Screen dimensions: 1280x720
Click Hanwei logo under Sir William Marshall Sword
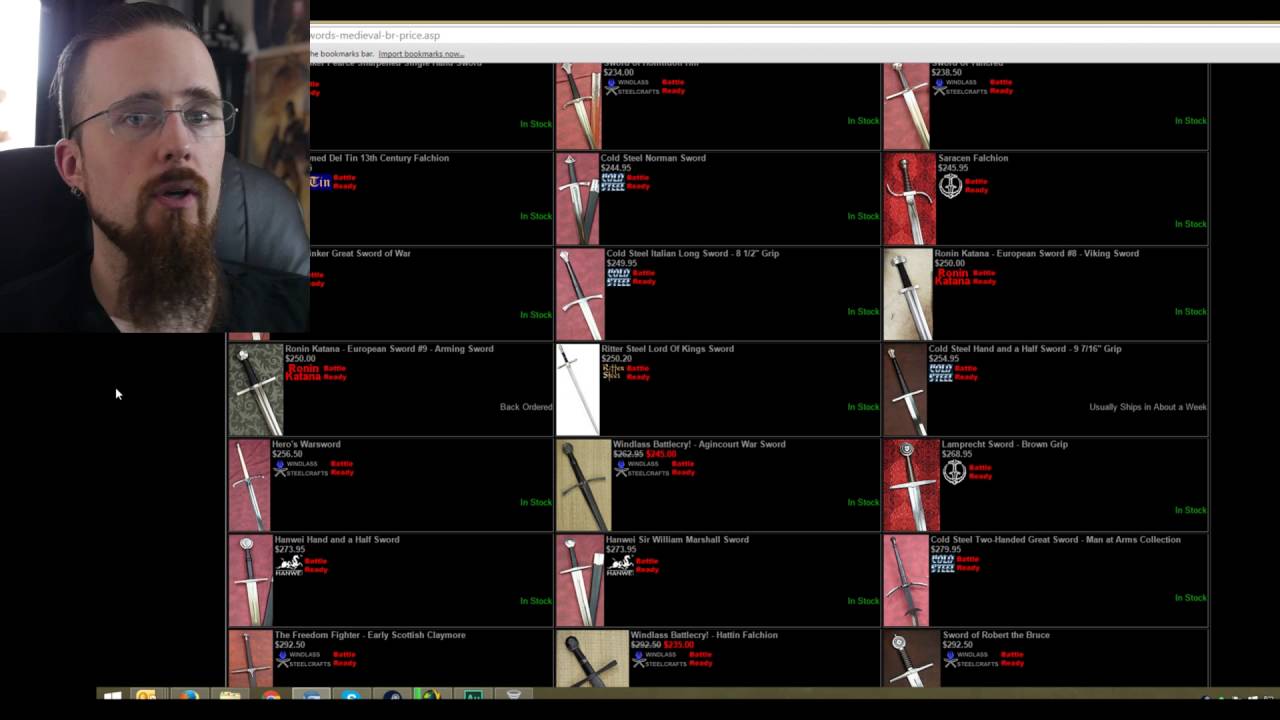click(619, 565)
